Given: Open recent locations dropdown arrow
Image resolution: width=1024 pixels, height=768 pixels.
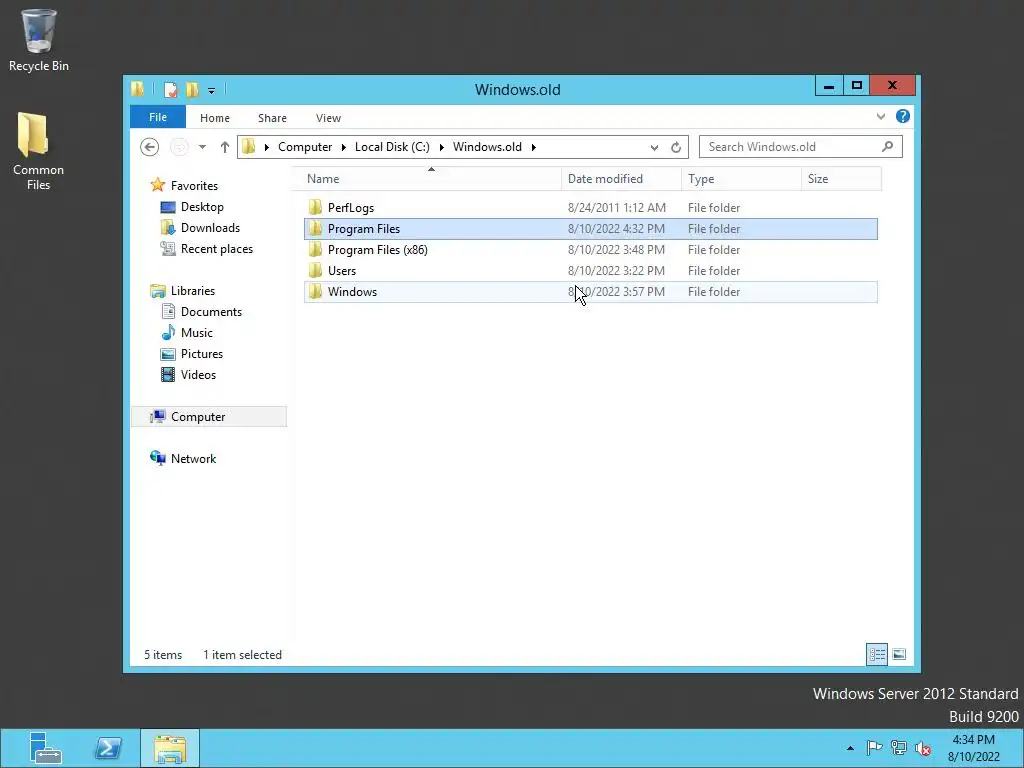Looking at the screenshot, I should 202,147.
